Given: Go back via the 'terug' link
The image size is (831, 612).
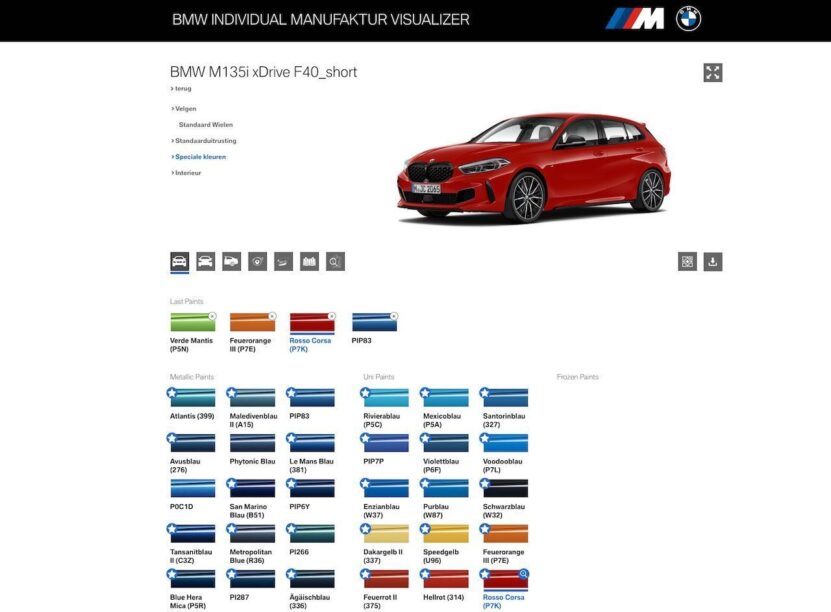Looking at the screenshot, I should tap(181, 88).
